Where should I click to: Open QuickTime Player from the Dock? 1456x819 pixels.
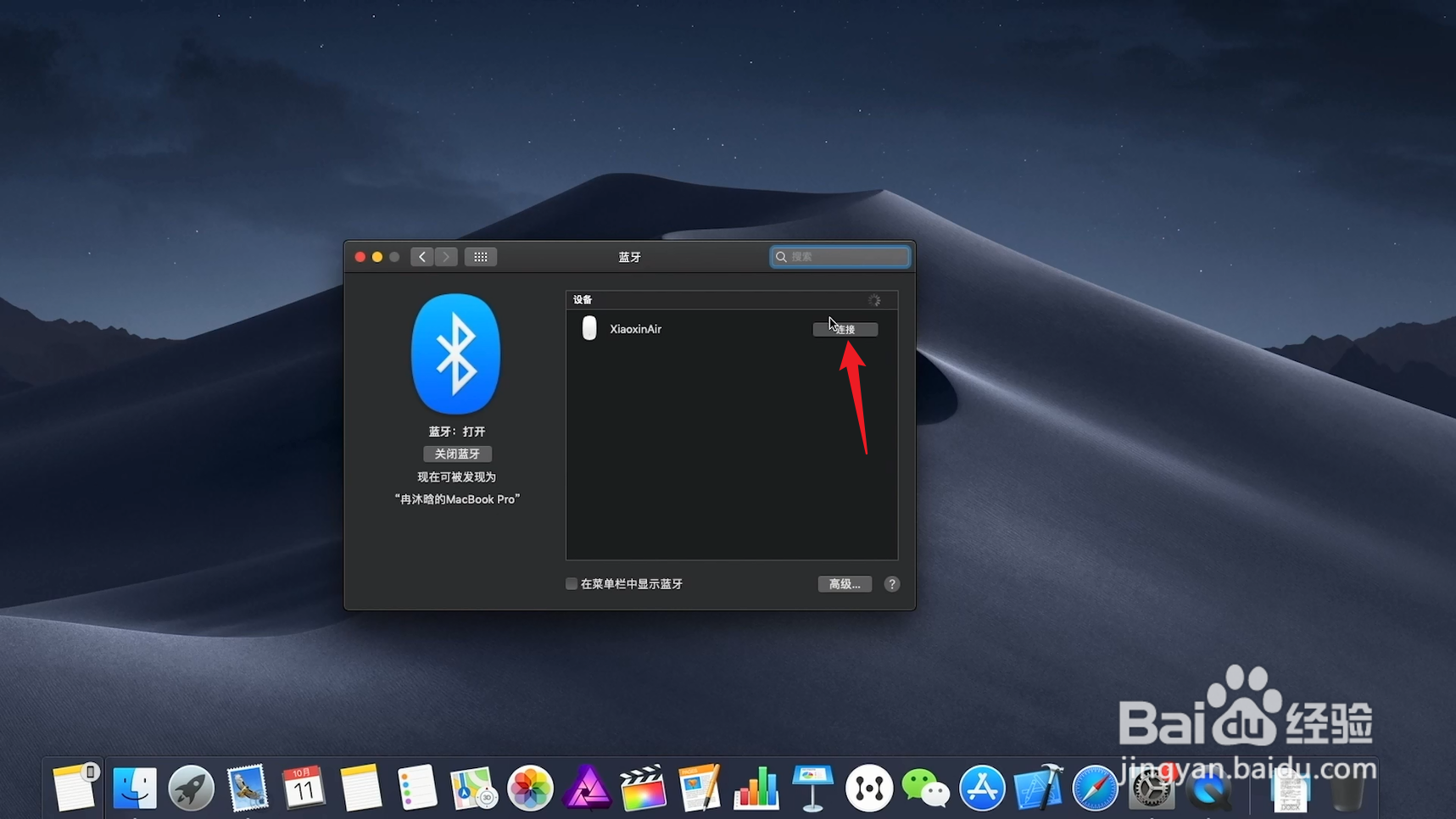pos(1208,790)
